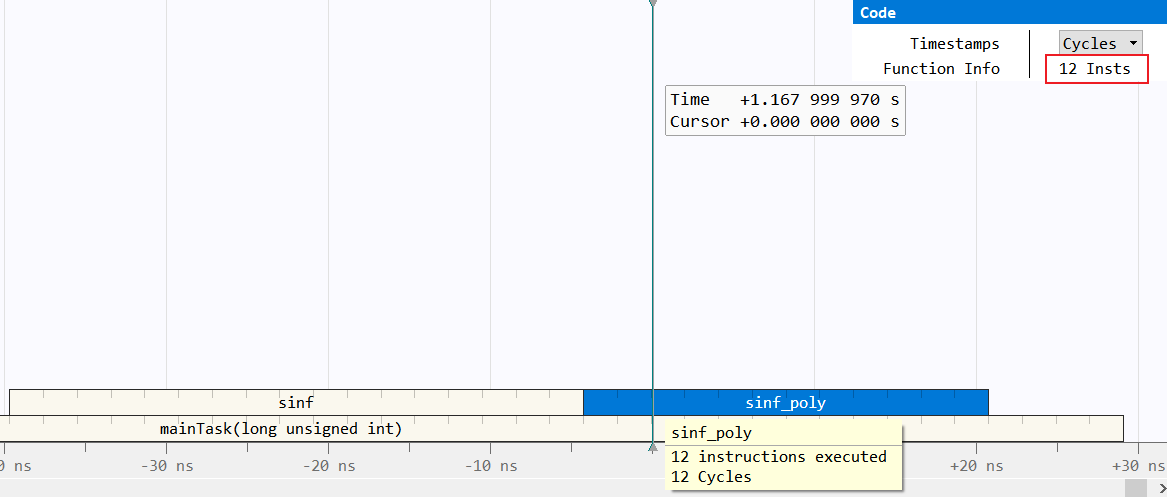Click the +30 ns ruler label
This screenshot has height=497, width=1167.
[1139, 466]
